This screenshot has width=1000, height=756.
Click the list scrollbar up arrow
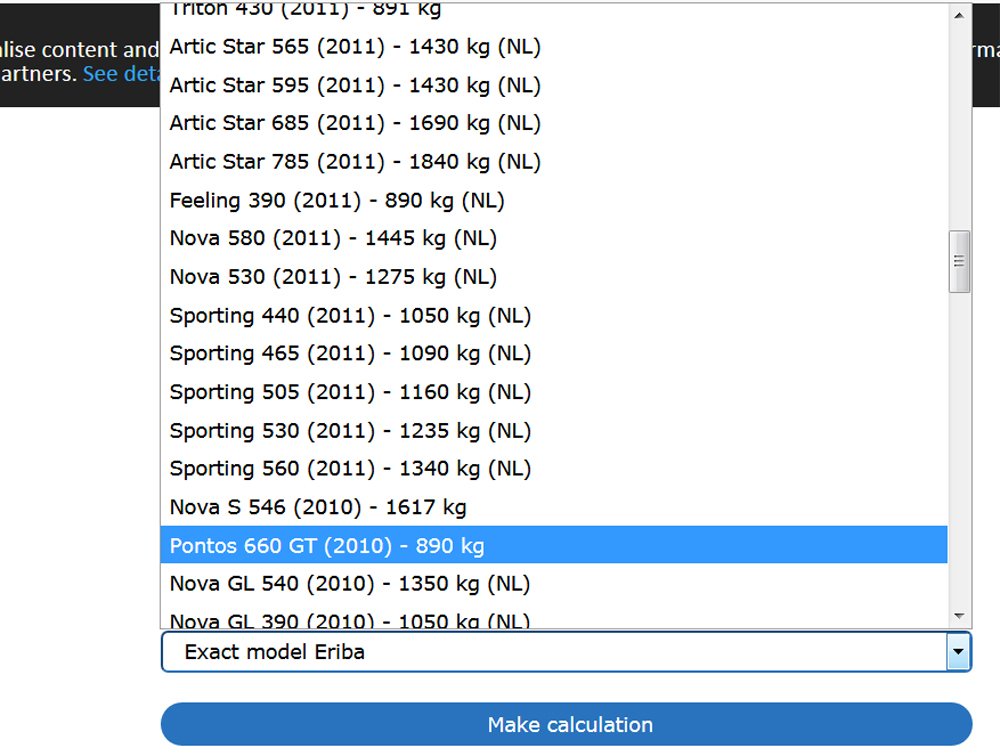(x=959, y=15)
